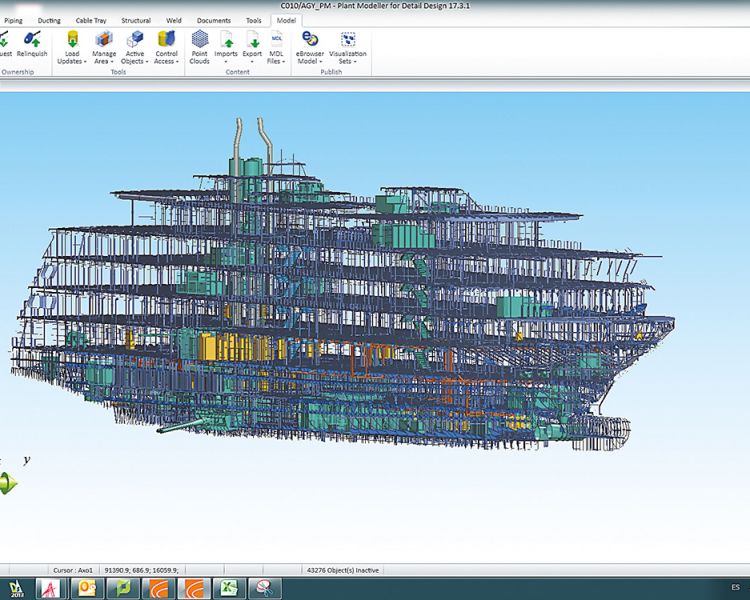Go to the Weld tab
Screen dimensions: 750x600
[x=174, y=21]
